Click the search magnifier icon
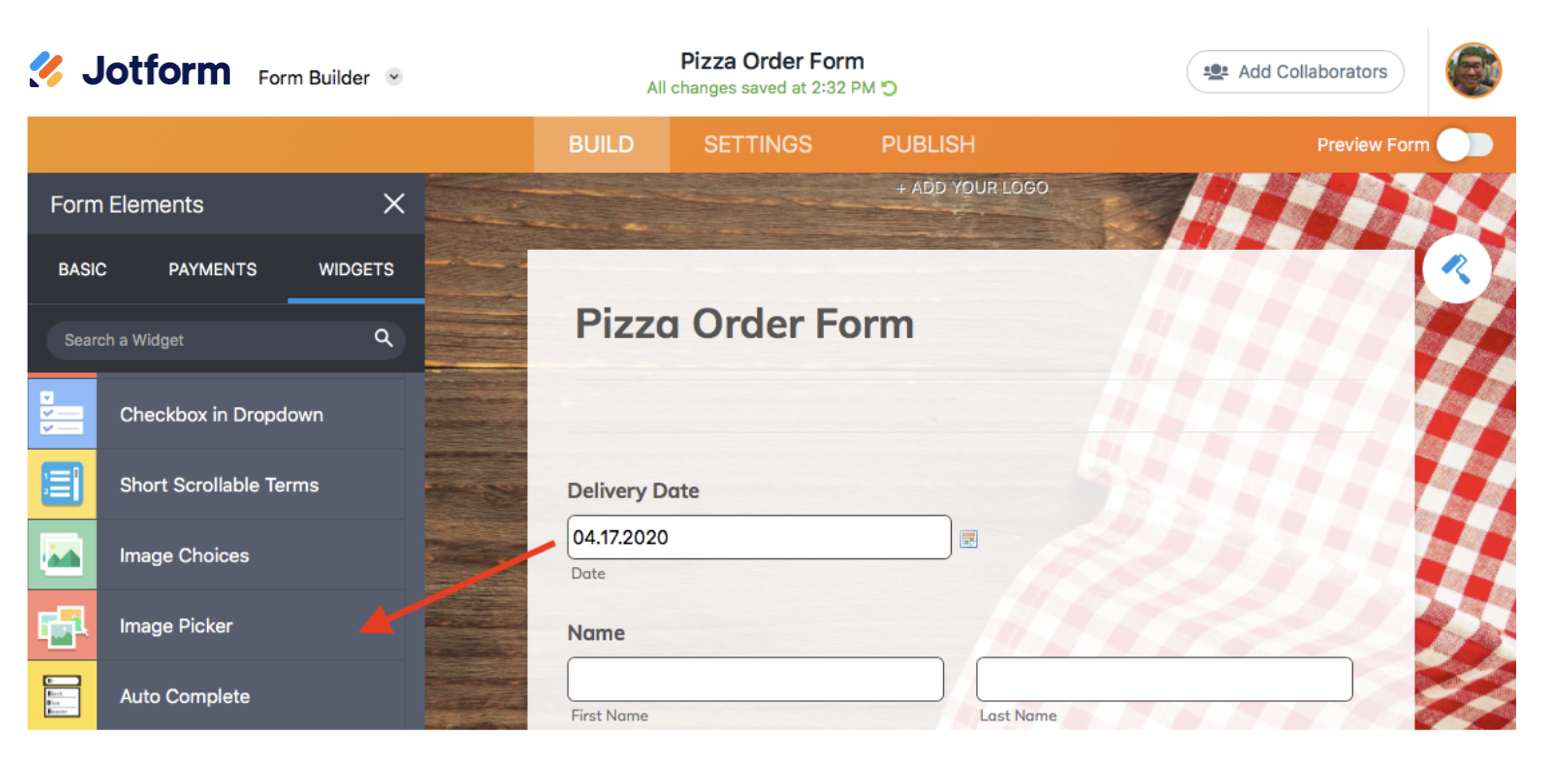This screenshot has width=1562, height=766. pos(384,339)
